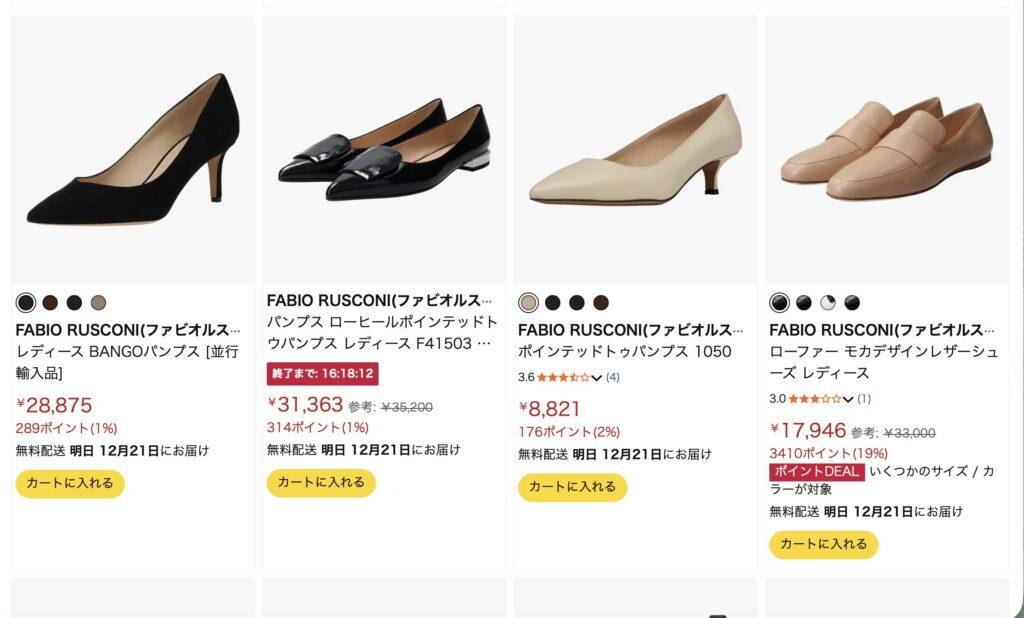Click the three-star rating icons on the loafers
This screenshot has width=1024, height=618.
814,399
